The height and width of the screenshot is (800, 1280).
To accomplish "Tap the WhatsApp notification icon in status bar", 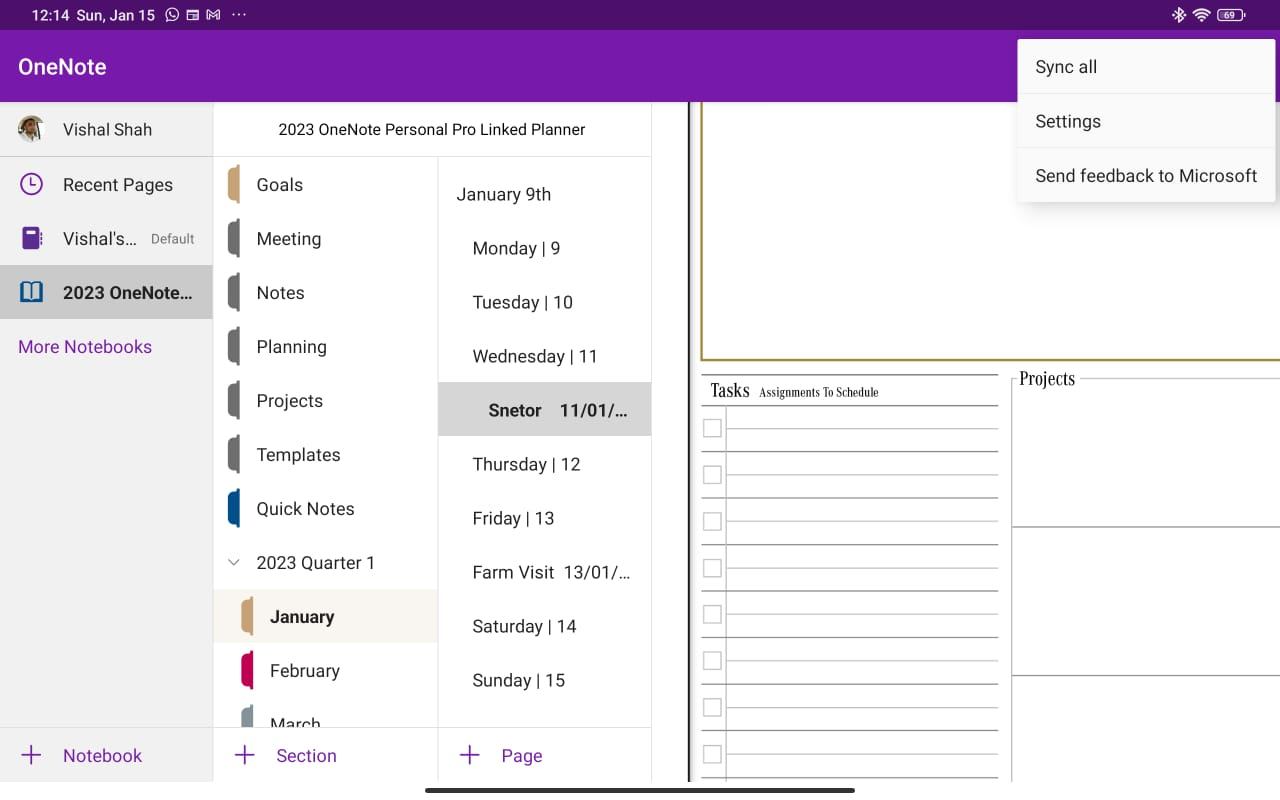I will (172, 15).
